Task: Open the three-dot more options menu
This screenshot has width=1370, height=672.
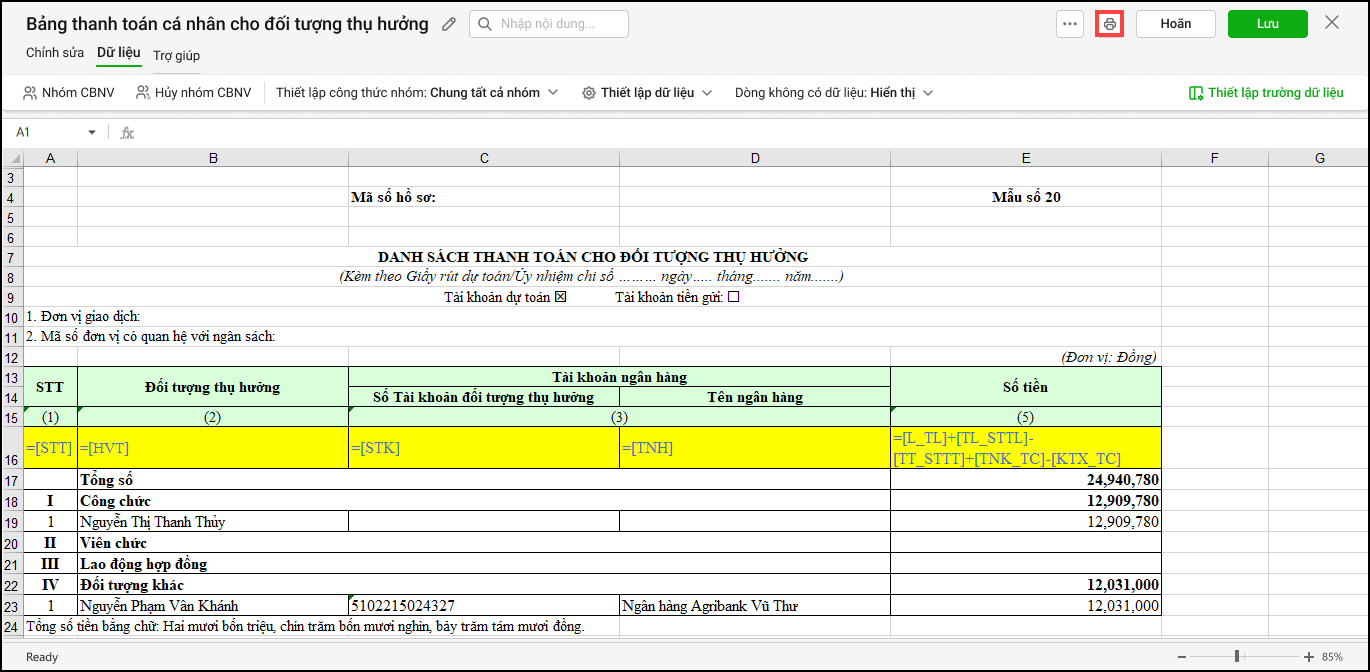Action: click(x=1070, y=24)
